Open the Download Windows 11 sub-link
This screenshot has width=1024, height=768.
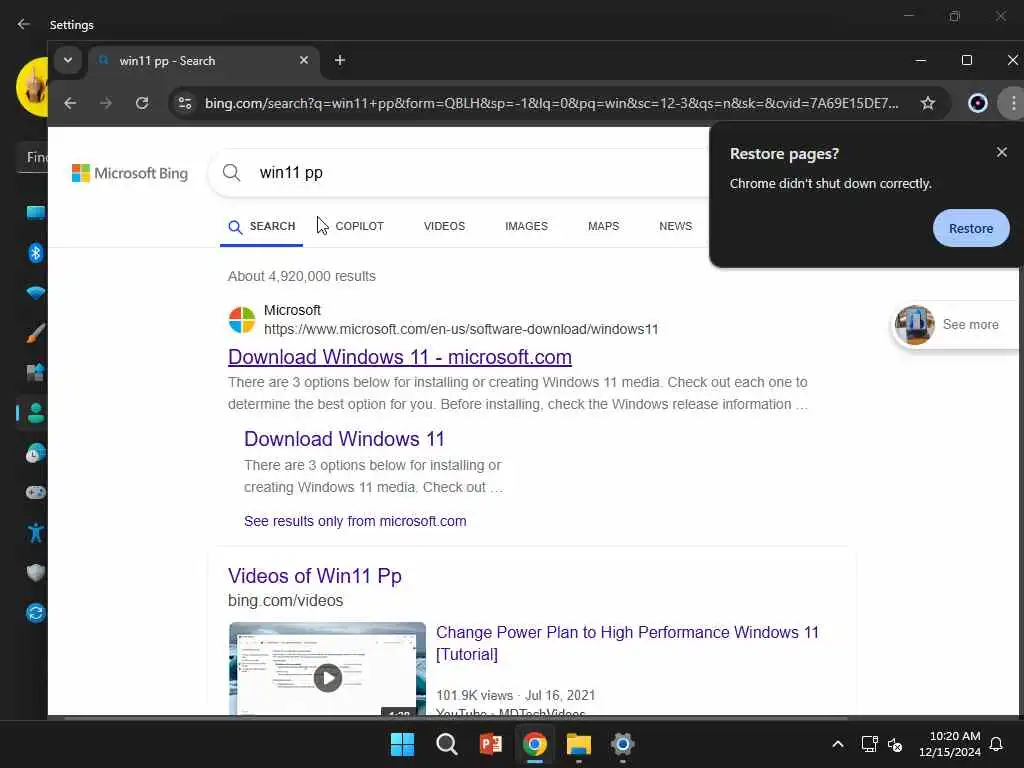click(x=344, y=439)
